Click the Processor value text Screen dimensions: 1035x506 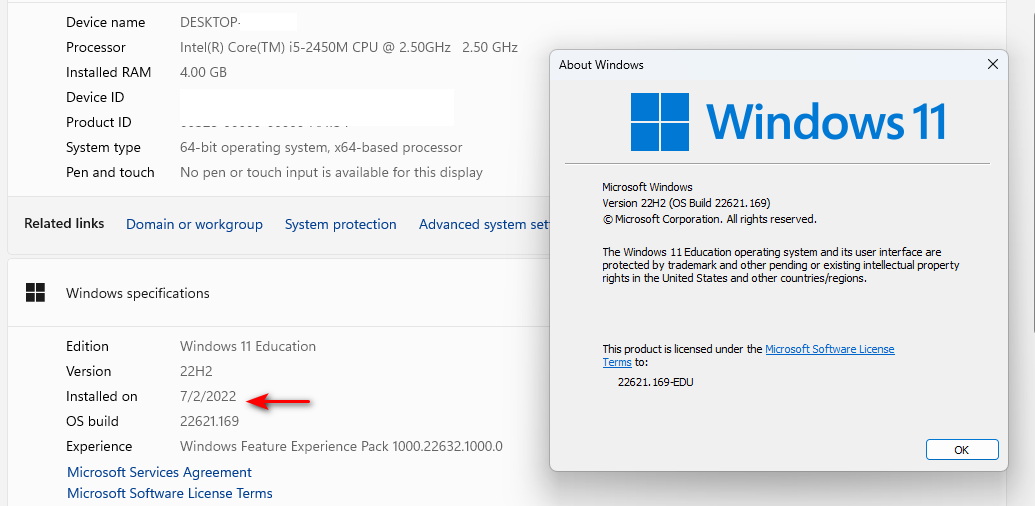pos(349,47)
